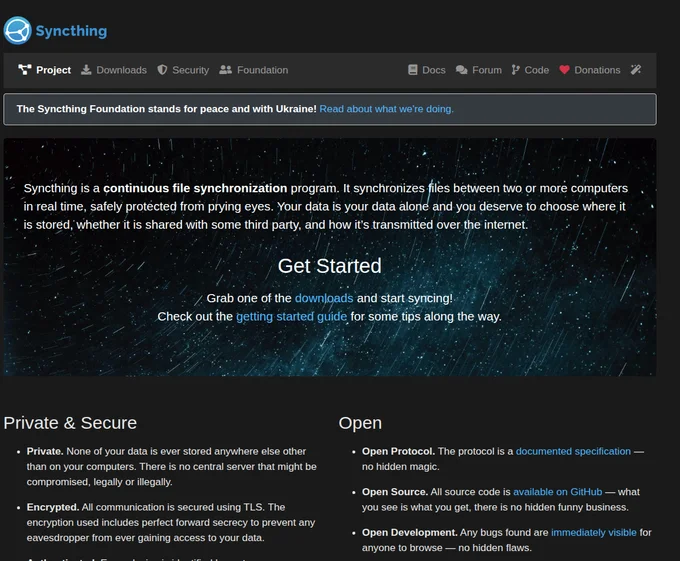Open the Foundation nav item

point(262,70)
